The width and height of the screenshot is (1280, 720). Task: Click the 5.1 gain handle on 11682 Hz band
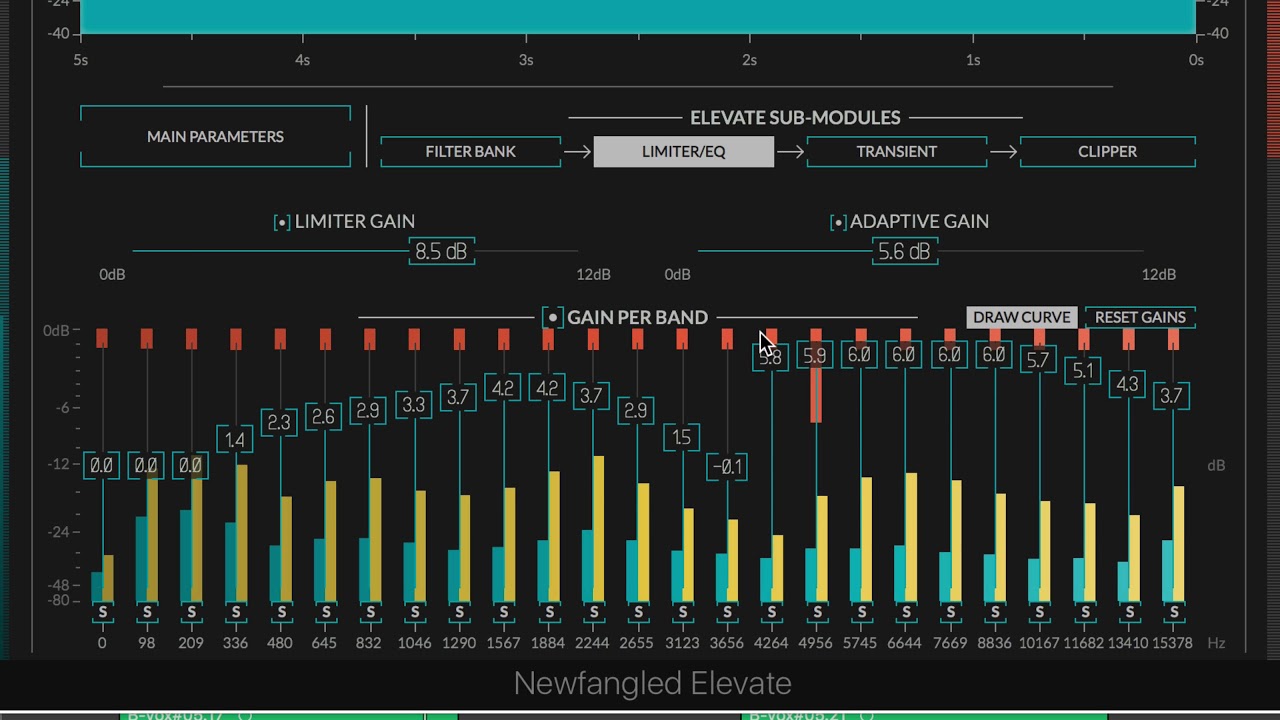click(1083, 371)
